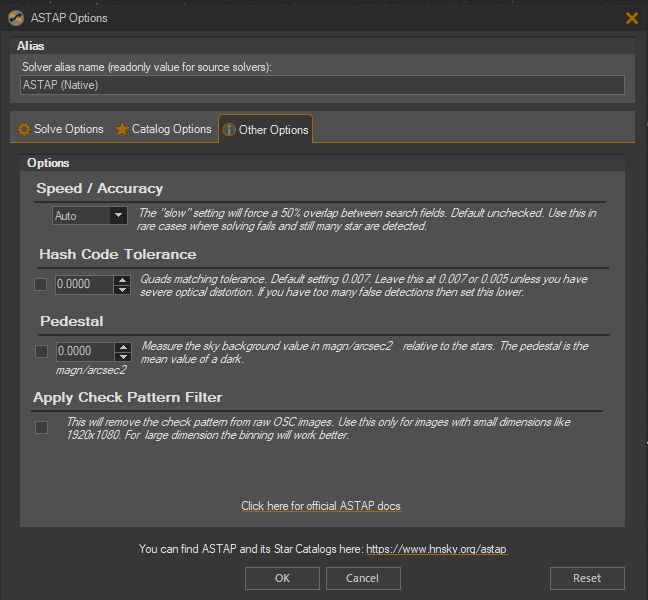Open the Catalog Options tab
The image size is (648, 600).
coord(163,129)
